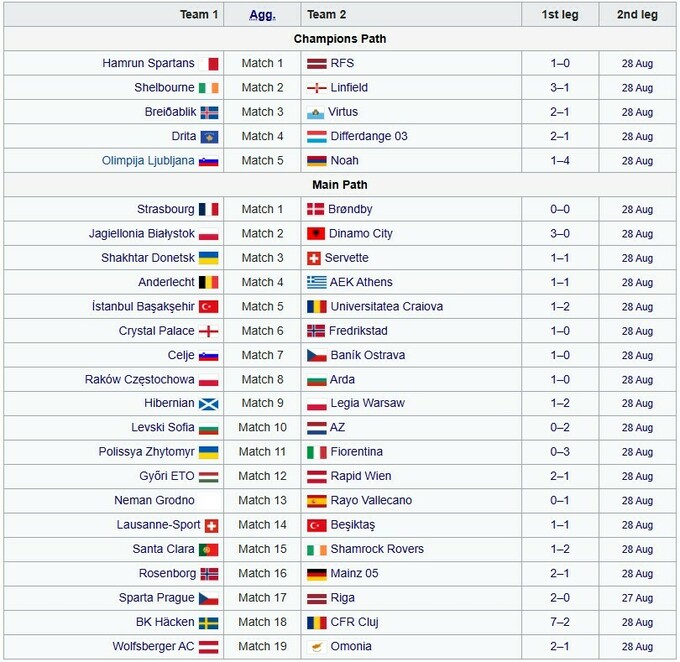Click the Netherlands flag next to AZ
The width and height of the screenshot is (680, 662).
[317, 428]
